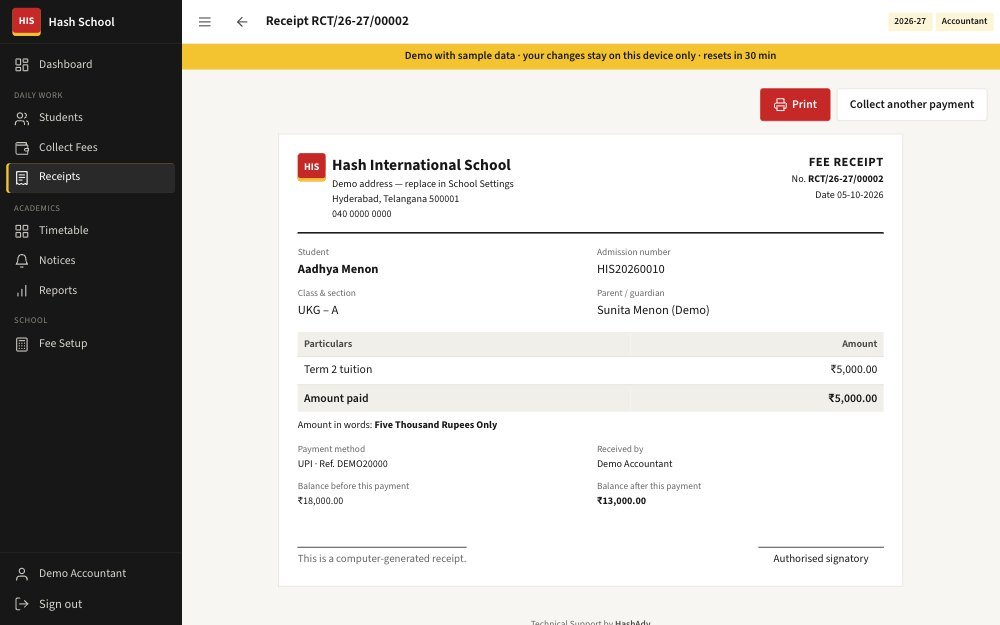The image size is (1000, 625).
Task: Click the 2026-27 academic year badge
Action: tap(909, 21)
